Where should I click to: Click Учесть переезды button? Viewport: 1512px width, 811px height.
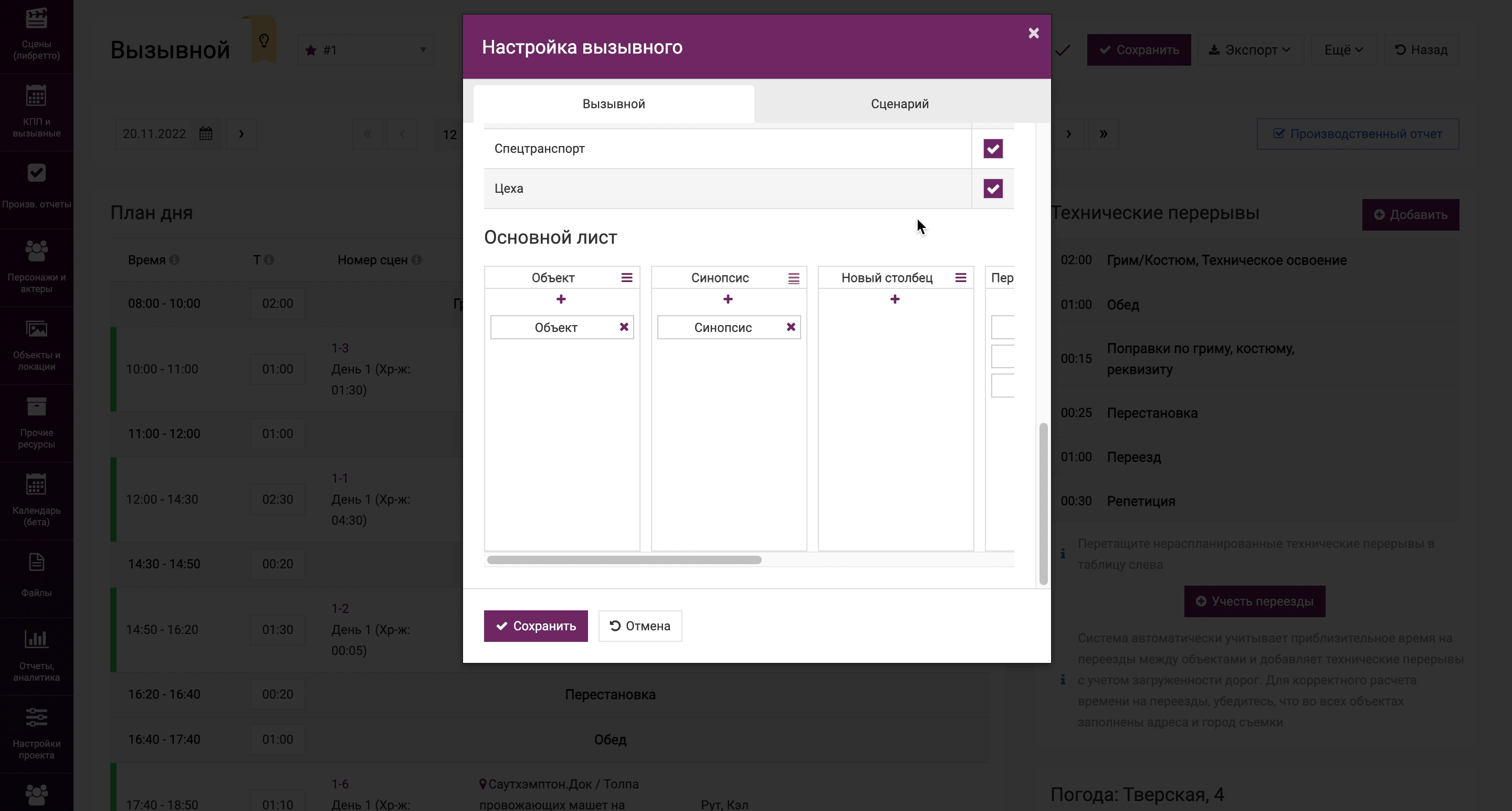pos(1254,601)
